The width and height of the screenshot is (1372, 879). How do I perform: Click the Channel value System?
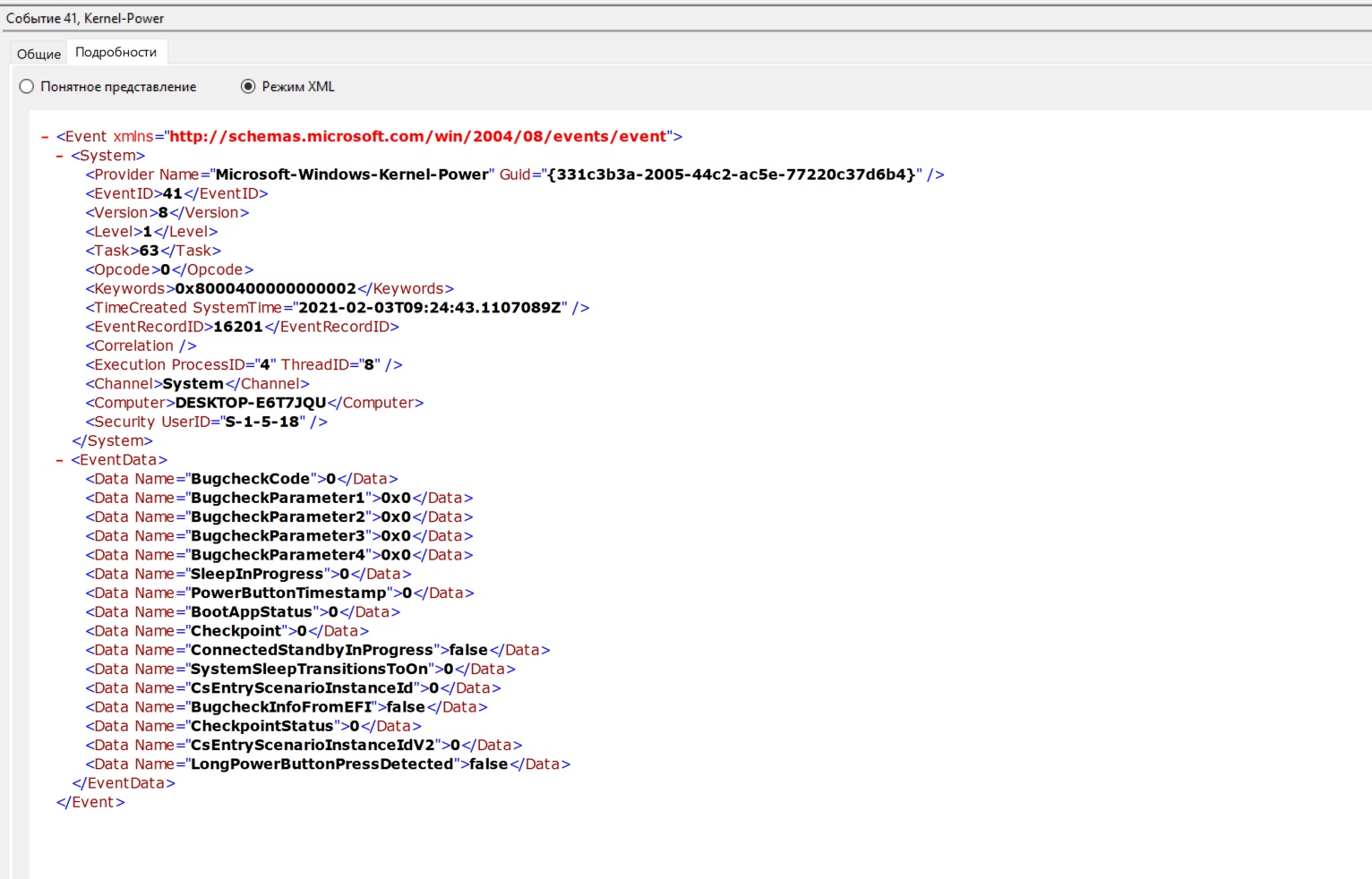point(193,384)
